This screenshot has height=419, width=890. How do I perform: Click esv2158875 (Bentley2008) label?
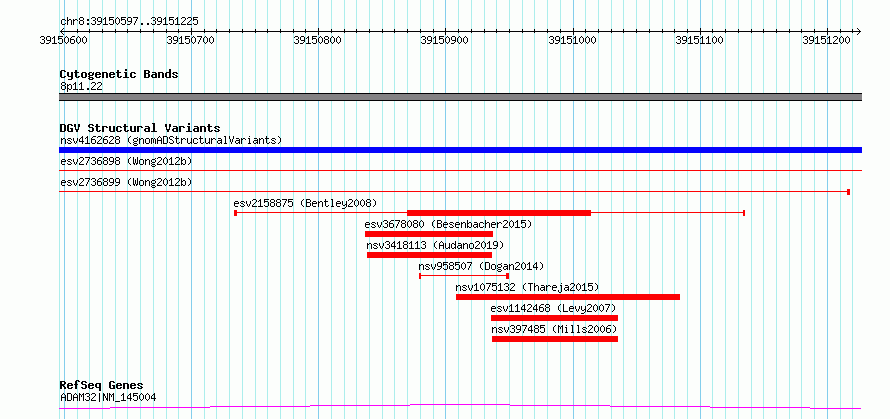[305, 203]
